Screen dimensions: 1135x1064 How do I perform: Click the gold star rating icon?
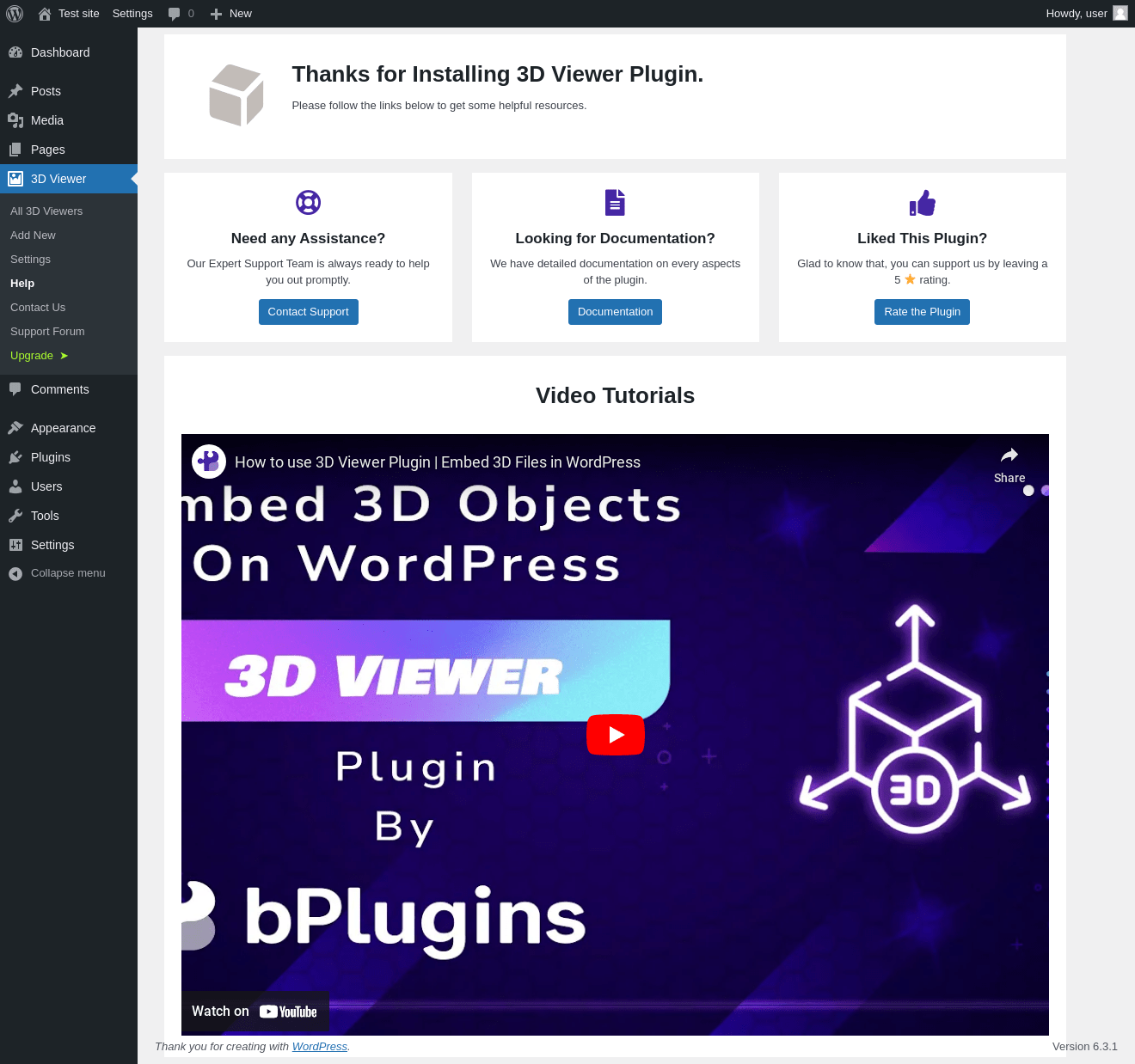[x=910, y=279]
